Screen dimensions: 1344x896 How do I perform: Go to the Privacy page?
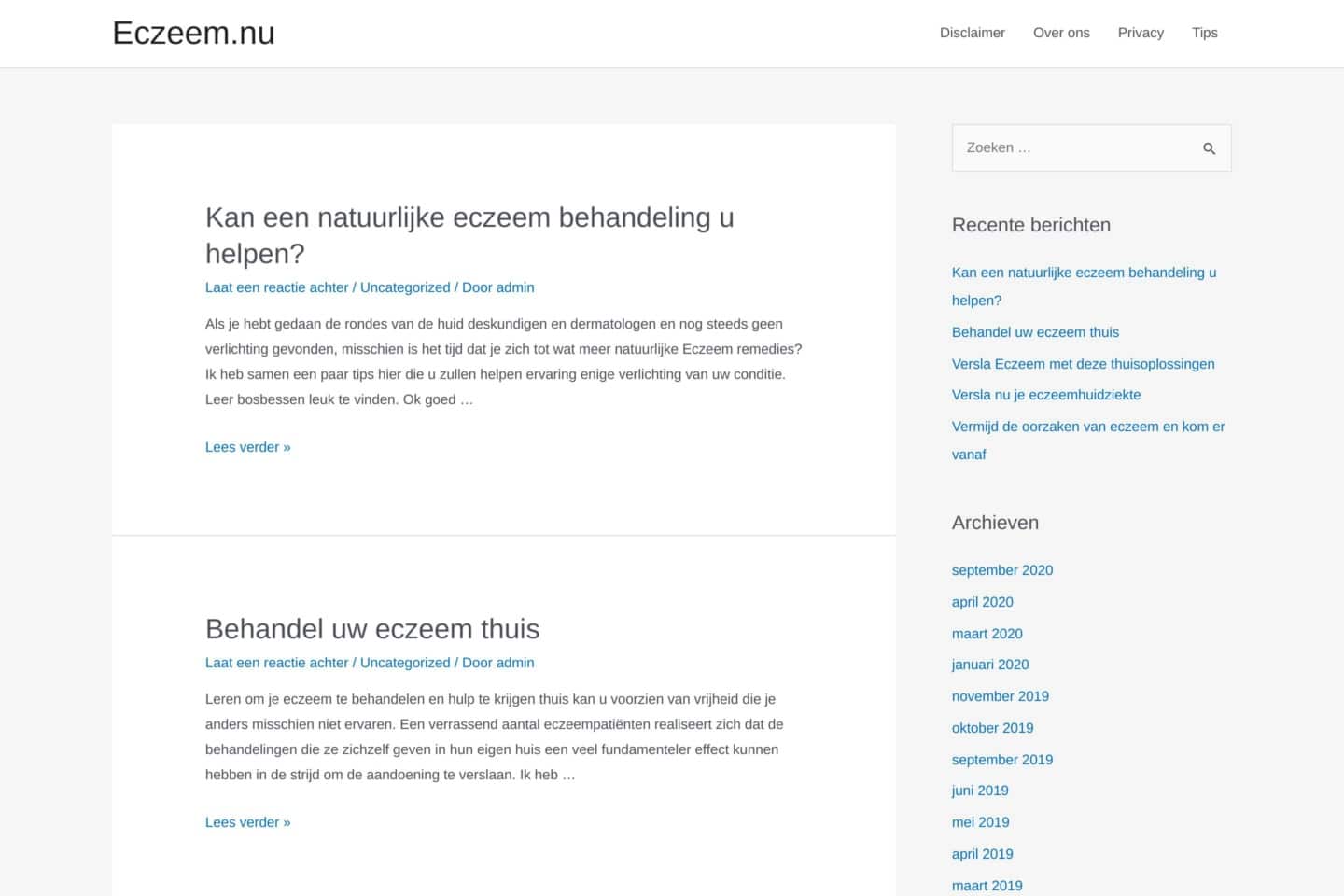click(1141, 33)
